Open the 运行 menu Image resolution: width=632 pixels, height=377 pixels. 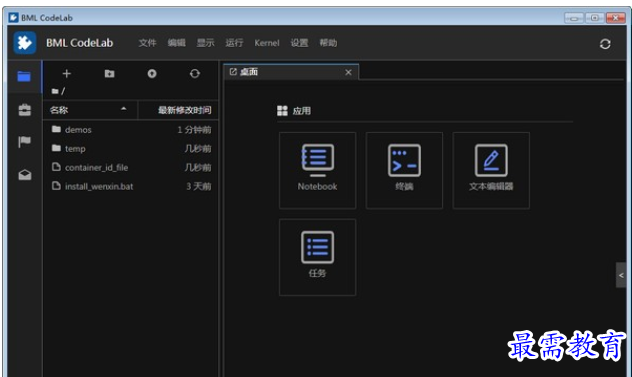(234, 43)
